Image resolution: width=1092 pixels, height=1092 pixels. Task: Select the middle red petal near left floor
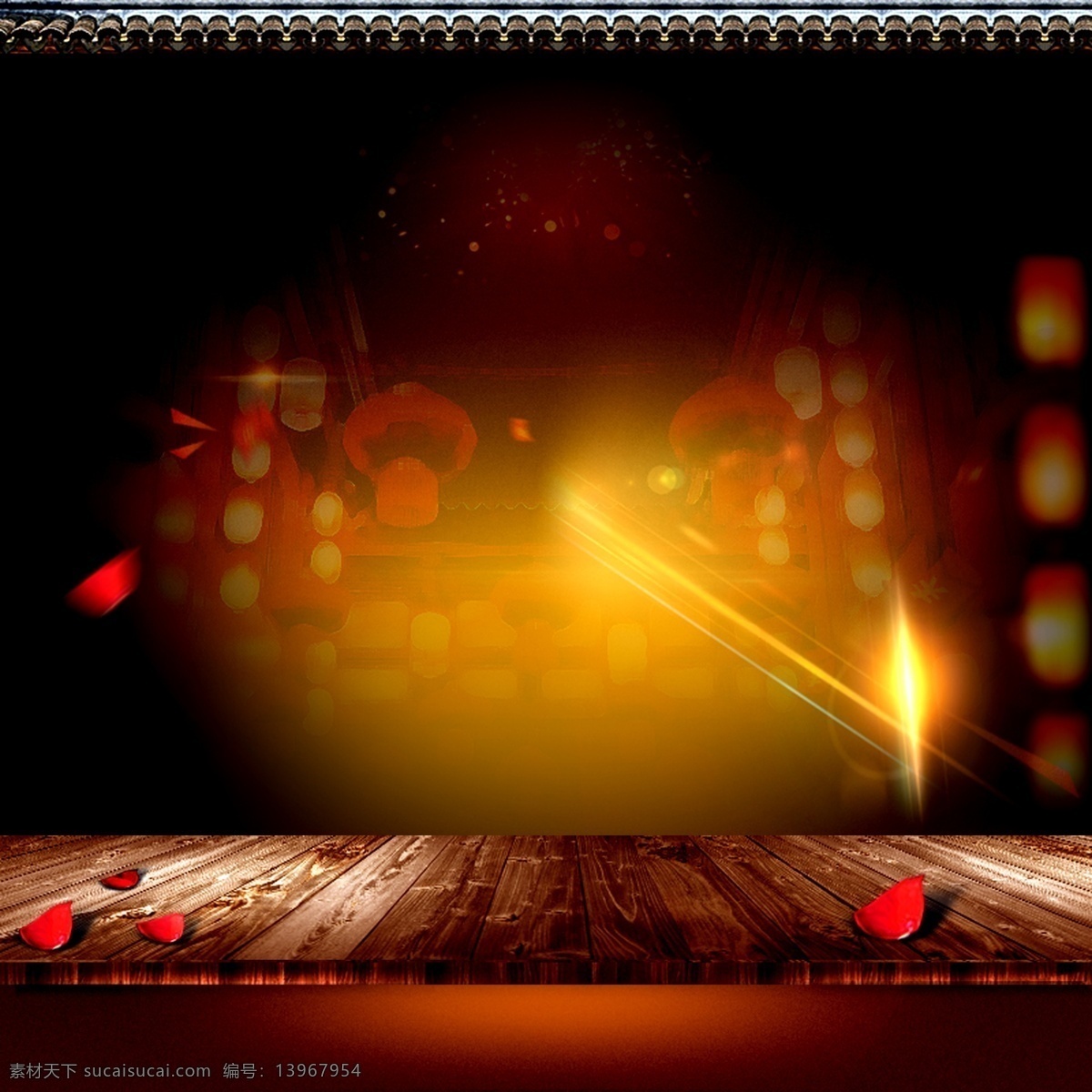[161, 928]
